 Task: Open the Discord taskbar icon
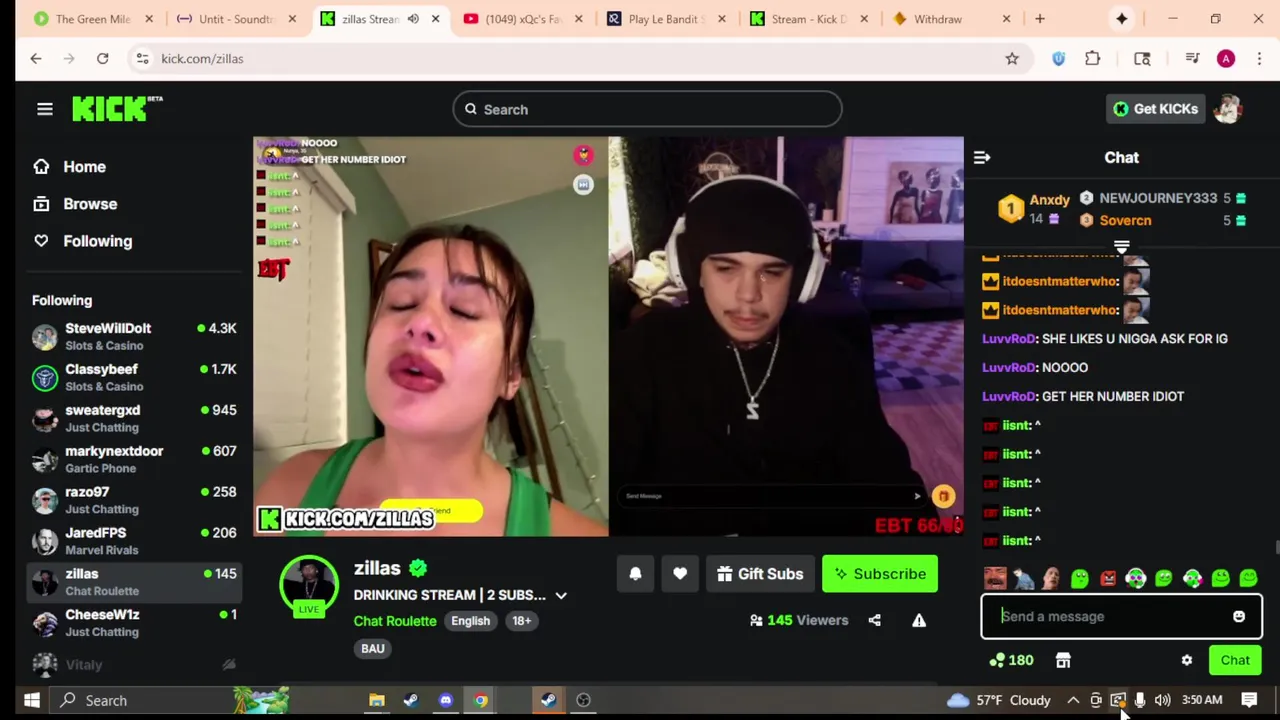pyautogui.click(x=446, y=700)
